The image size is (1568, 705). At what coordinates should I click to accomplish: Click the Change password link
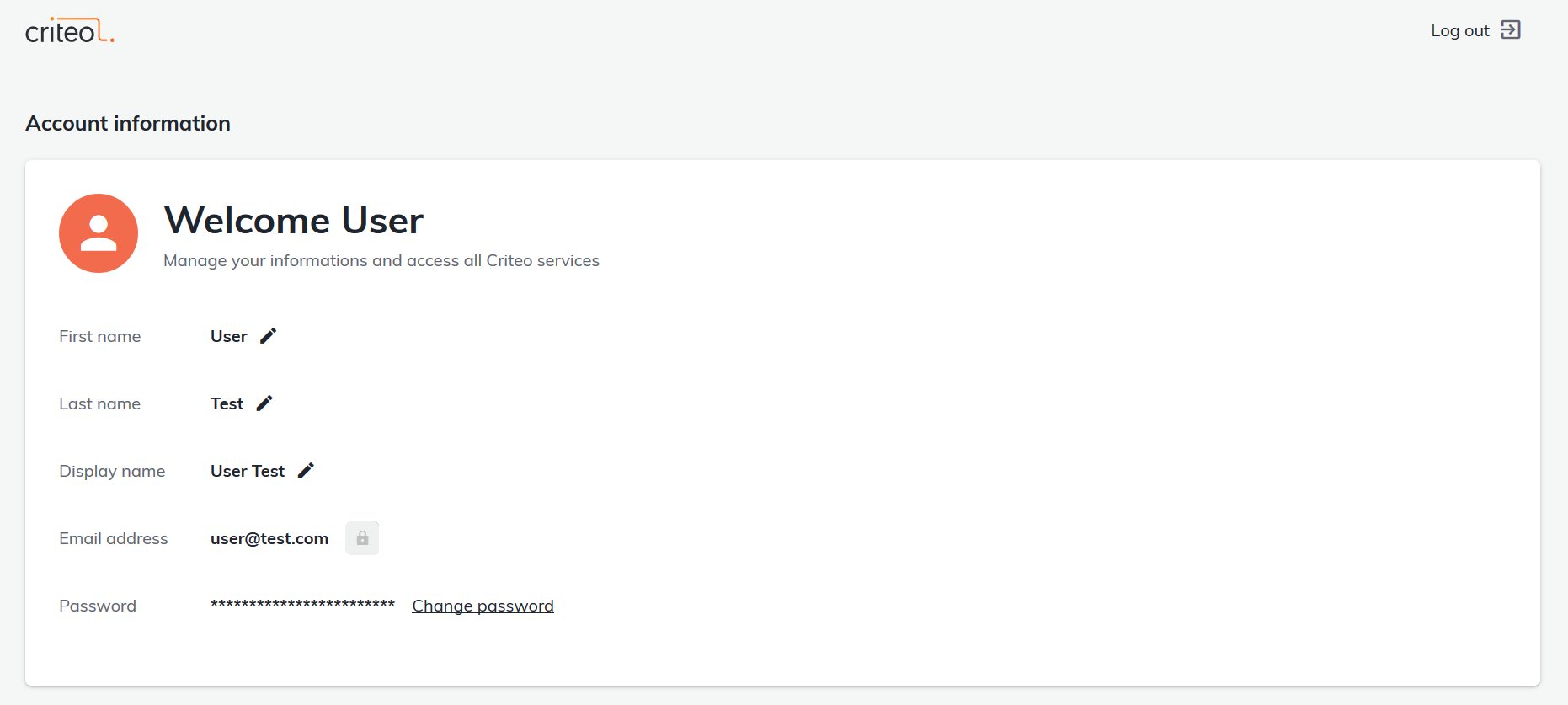point(483,606)
